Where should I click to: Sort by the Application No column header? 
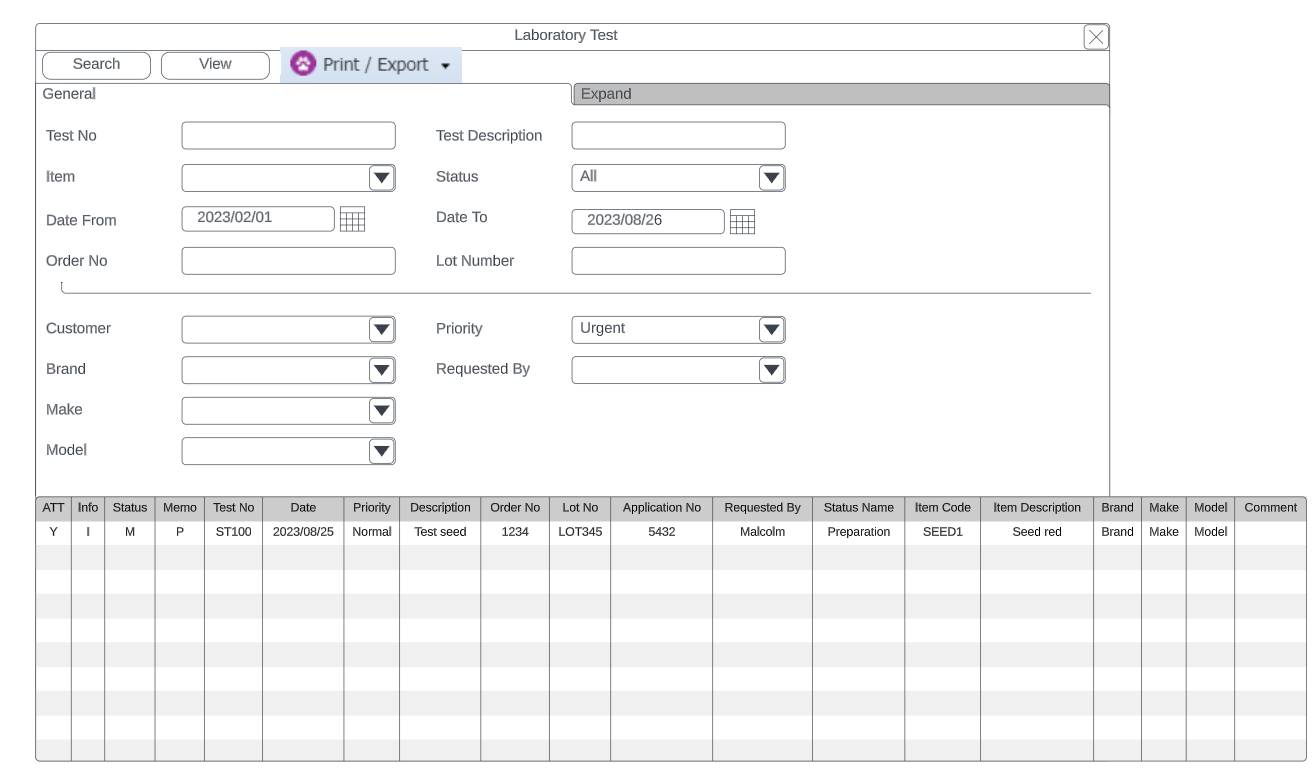tap(661, 508)
